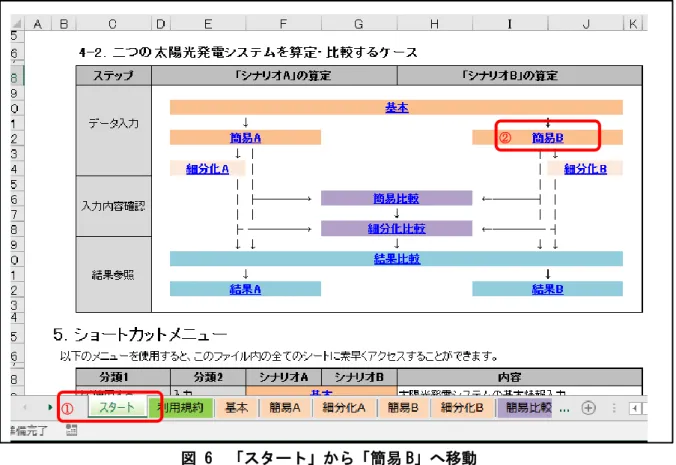The height and width of the screenshot is (465, 676).
Task: Switch to the 基本 sheet tab
Action: 236,407
